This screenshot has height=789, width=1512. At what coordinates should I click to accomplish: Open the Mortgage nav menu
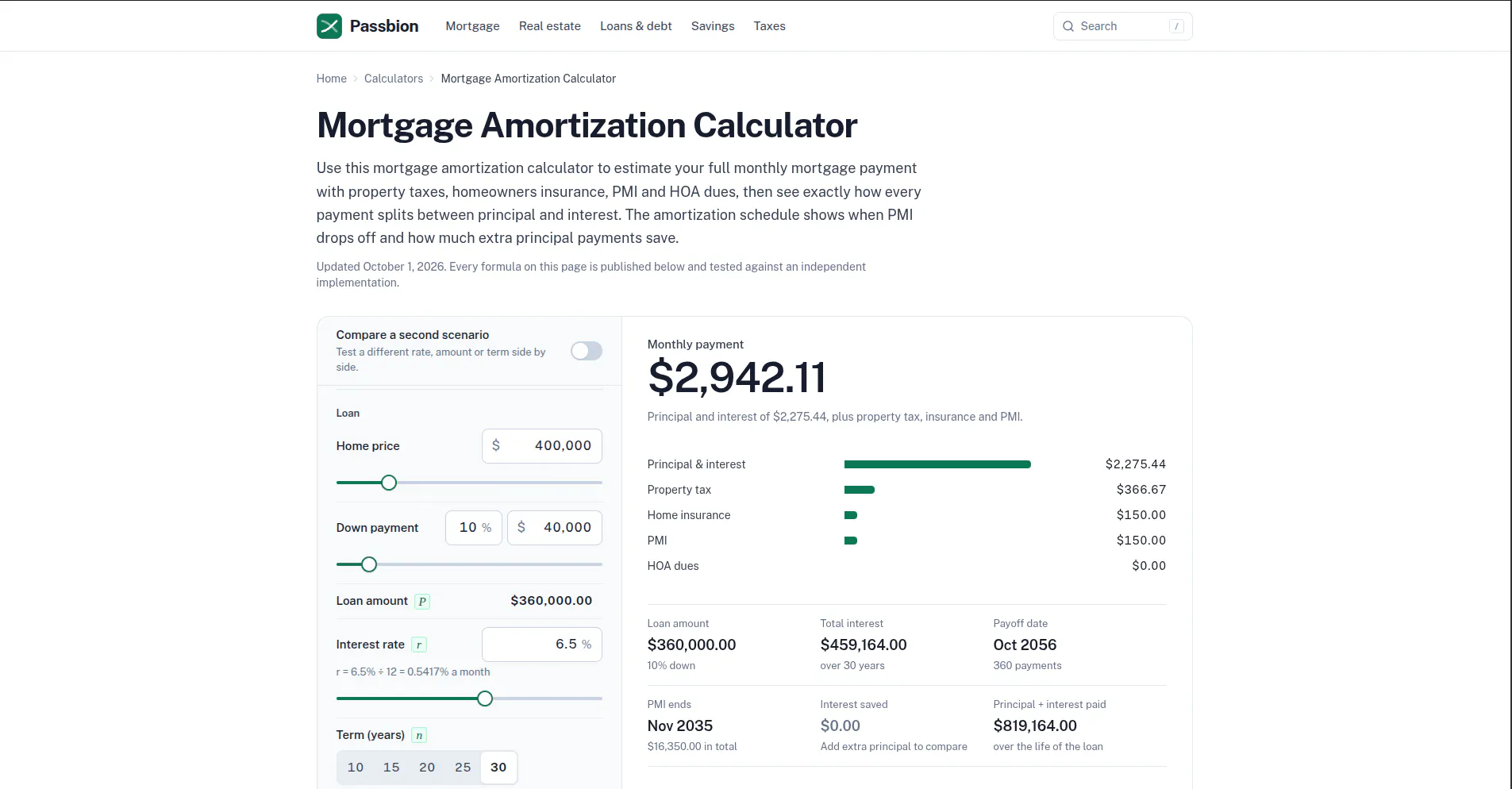(472, 26)
